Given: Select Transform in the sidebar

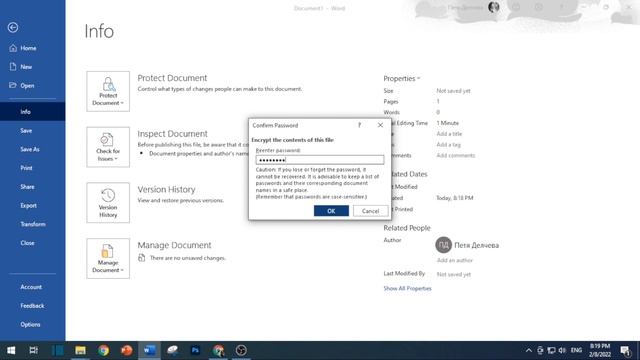Looking at the screenshot, I should pos(33,224).
